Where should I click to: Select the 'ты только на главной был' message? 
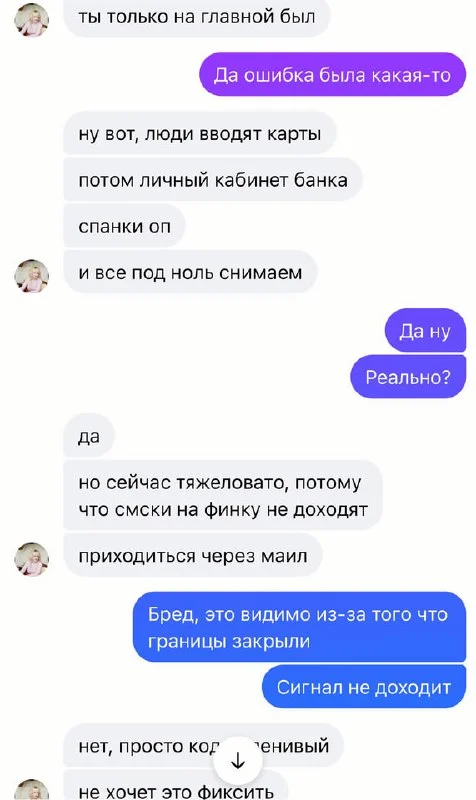[x=196, y=17]
